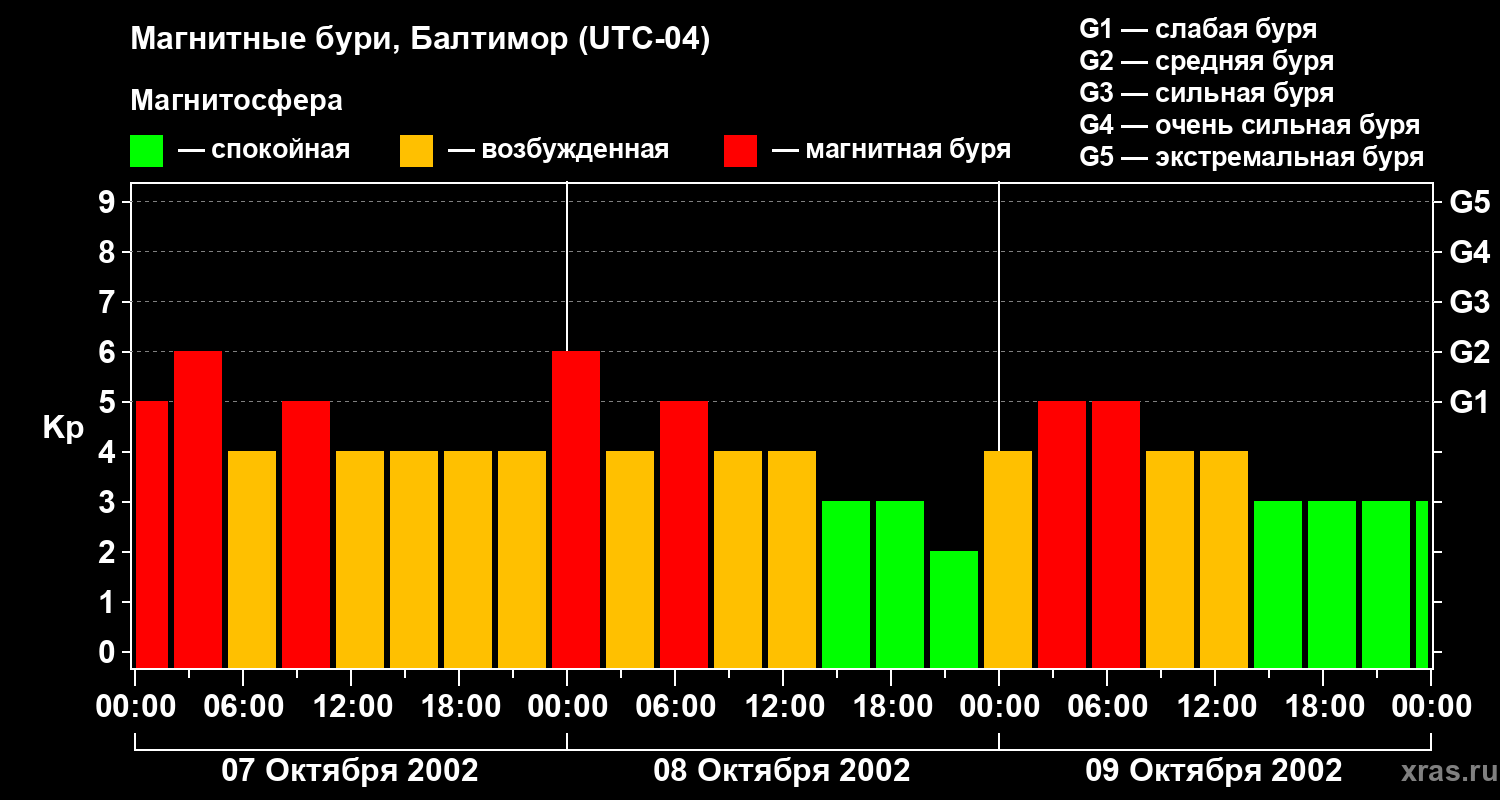
Task: Click the green "спокойная" legend swatch
Action: [x=146, y=151]
